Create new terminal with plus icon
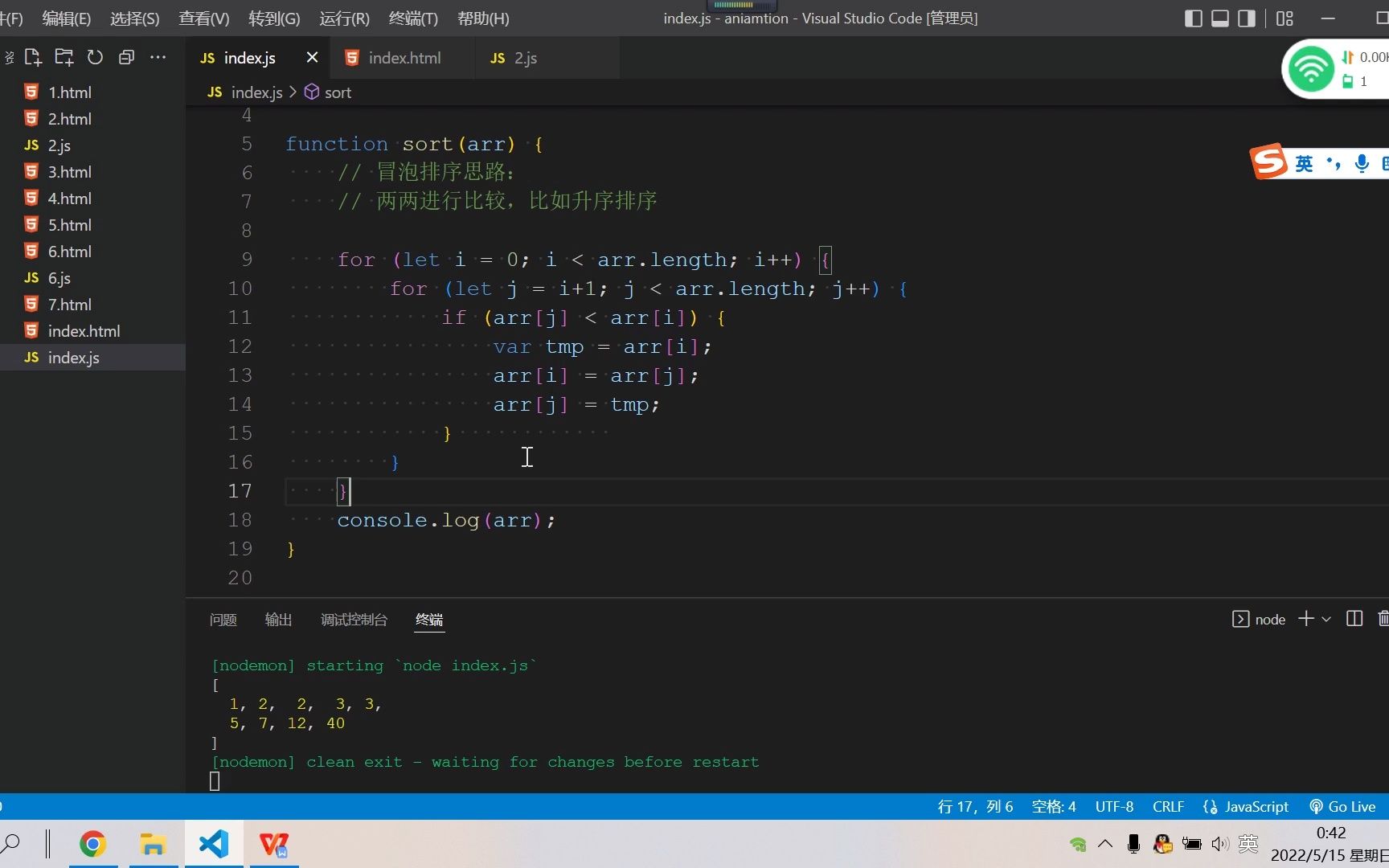Screen dimensions: 1389x868 tap(1305, 619)
